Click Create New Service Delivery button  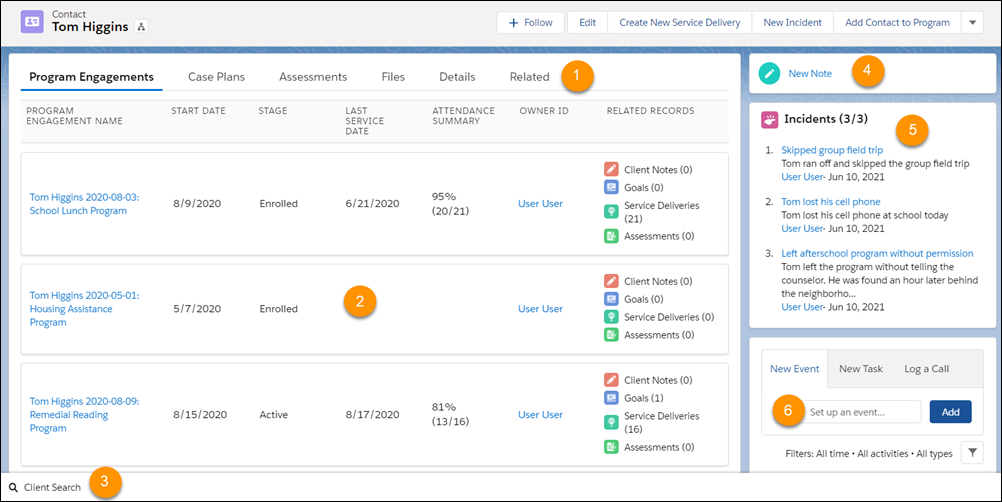[679, 22]
